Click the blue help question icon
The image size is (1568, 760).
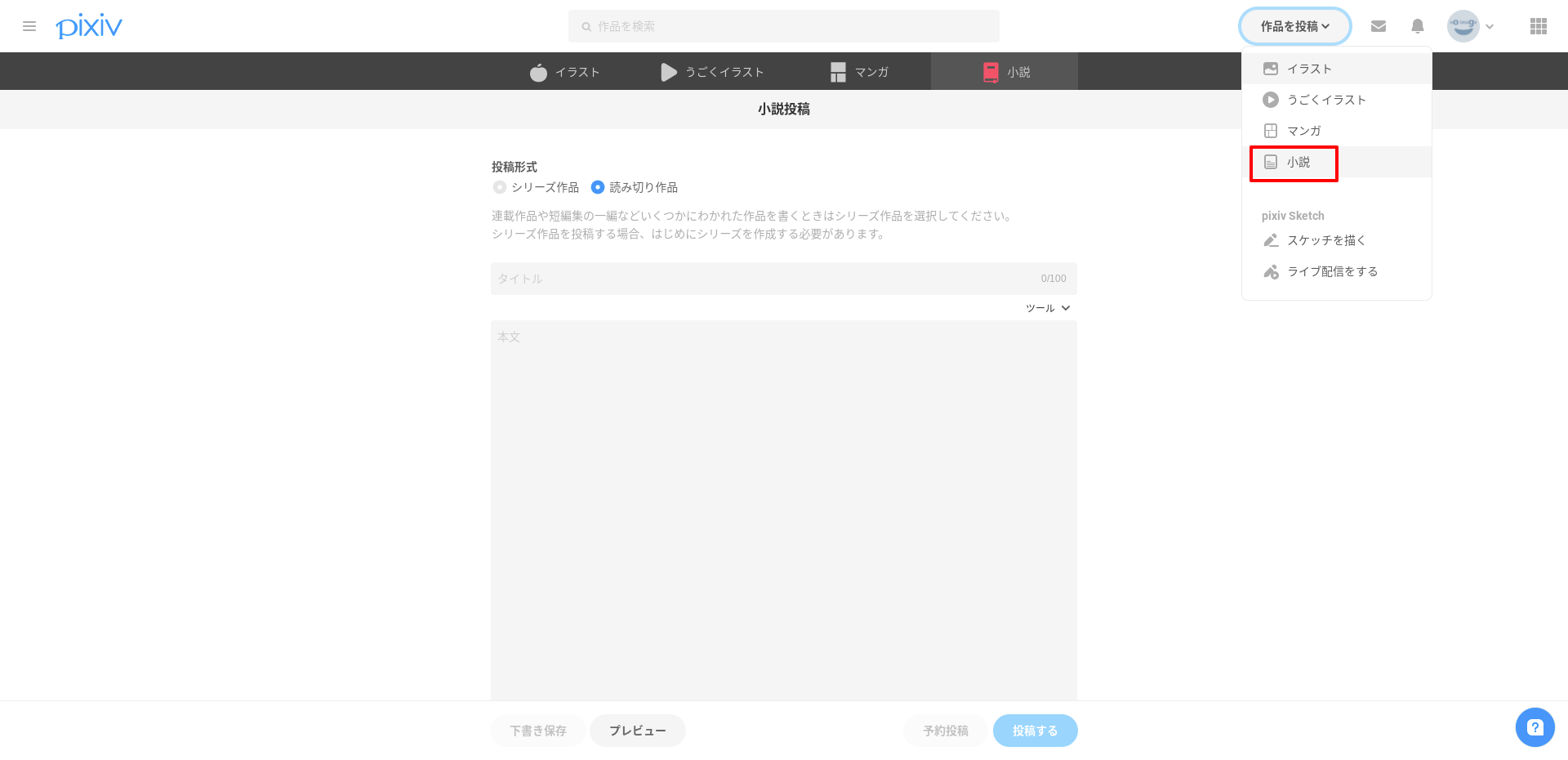click(x=1535, y=727)
